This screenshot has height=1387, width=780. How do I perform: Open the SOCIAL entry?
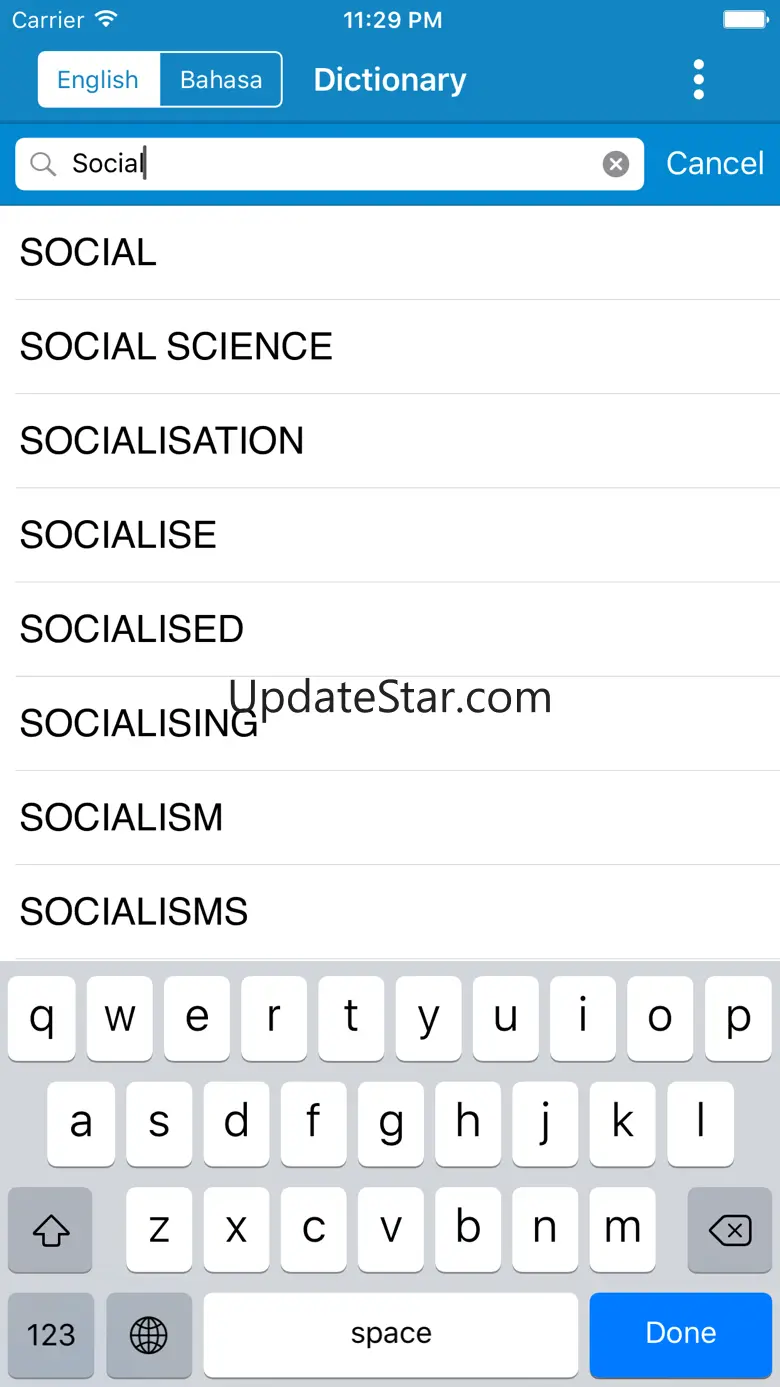pos(89,253)
